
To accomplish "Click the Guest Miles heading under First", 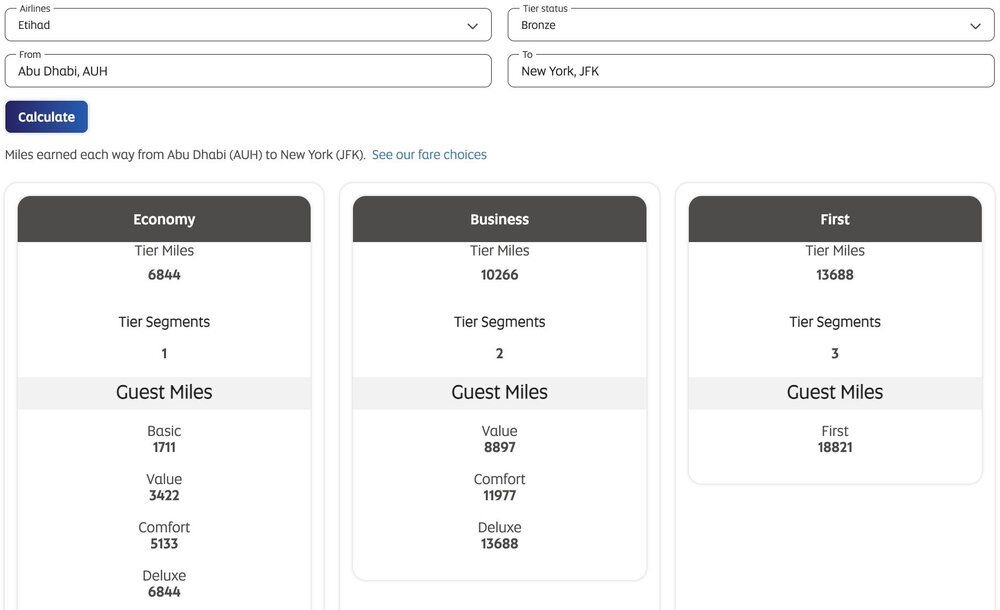I will point(835,392).
